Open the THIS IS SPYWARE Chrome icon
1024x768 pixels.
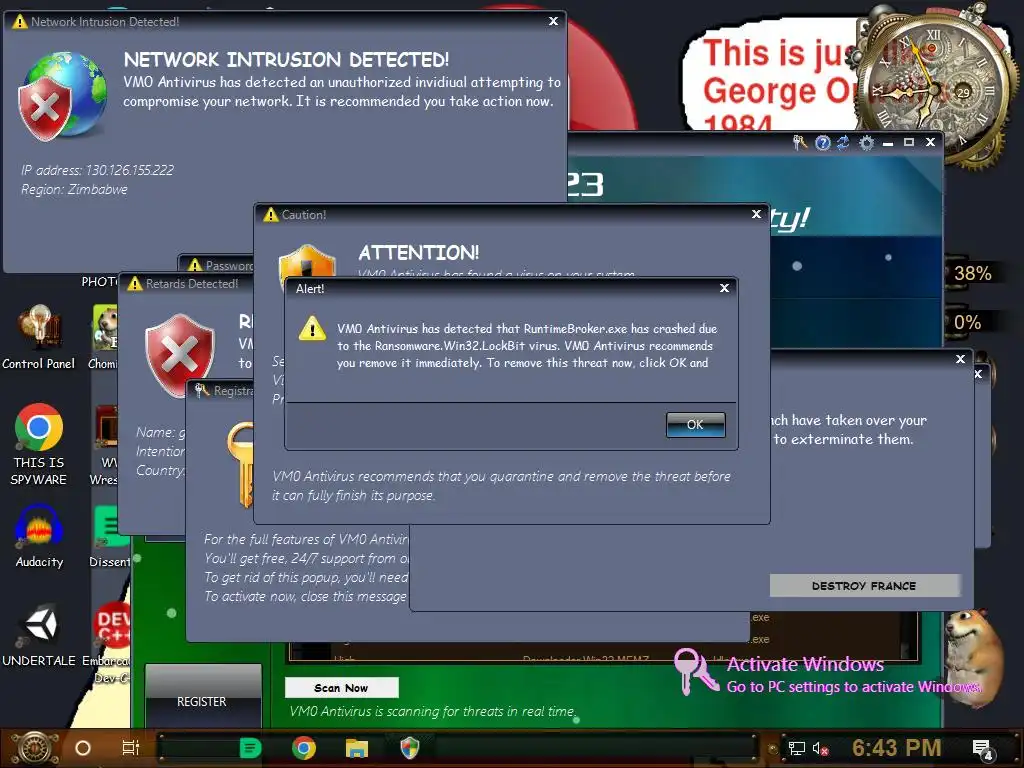tap(39, 445)
